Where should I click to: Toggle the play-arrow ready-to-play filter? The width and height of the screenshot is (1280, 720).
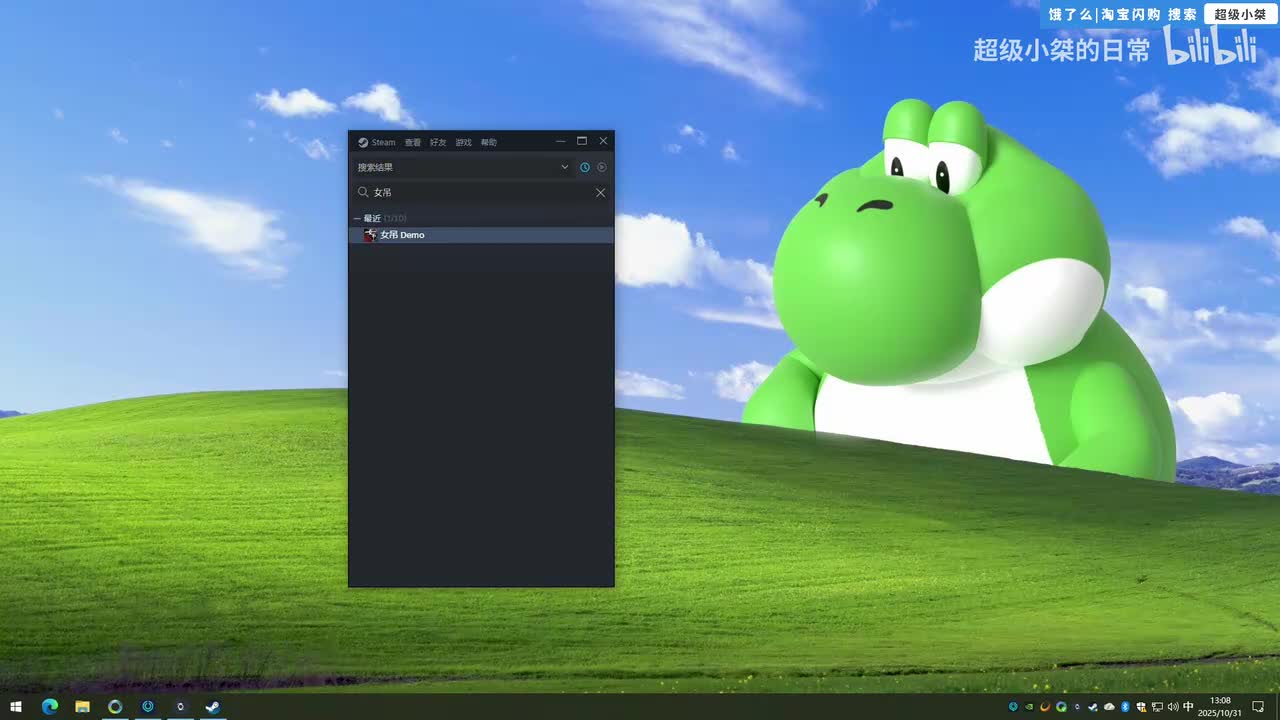coord(602,167)
